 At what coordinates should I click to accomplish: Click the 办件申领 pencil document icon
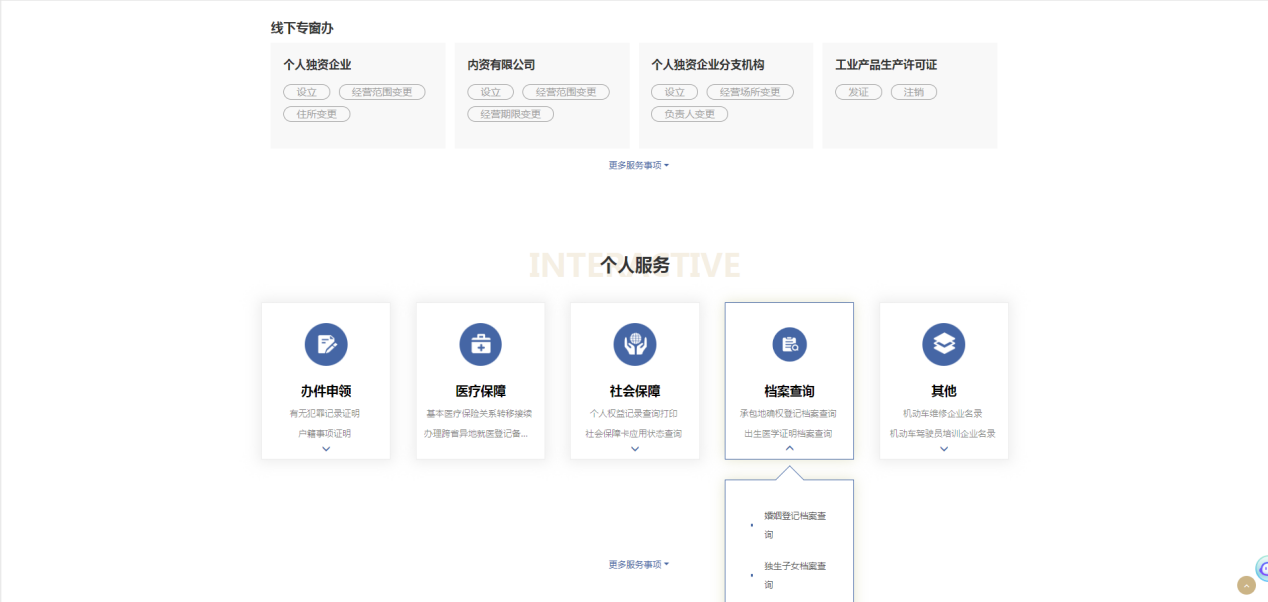point(326,344)
